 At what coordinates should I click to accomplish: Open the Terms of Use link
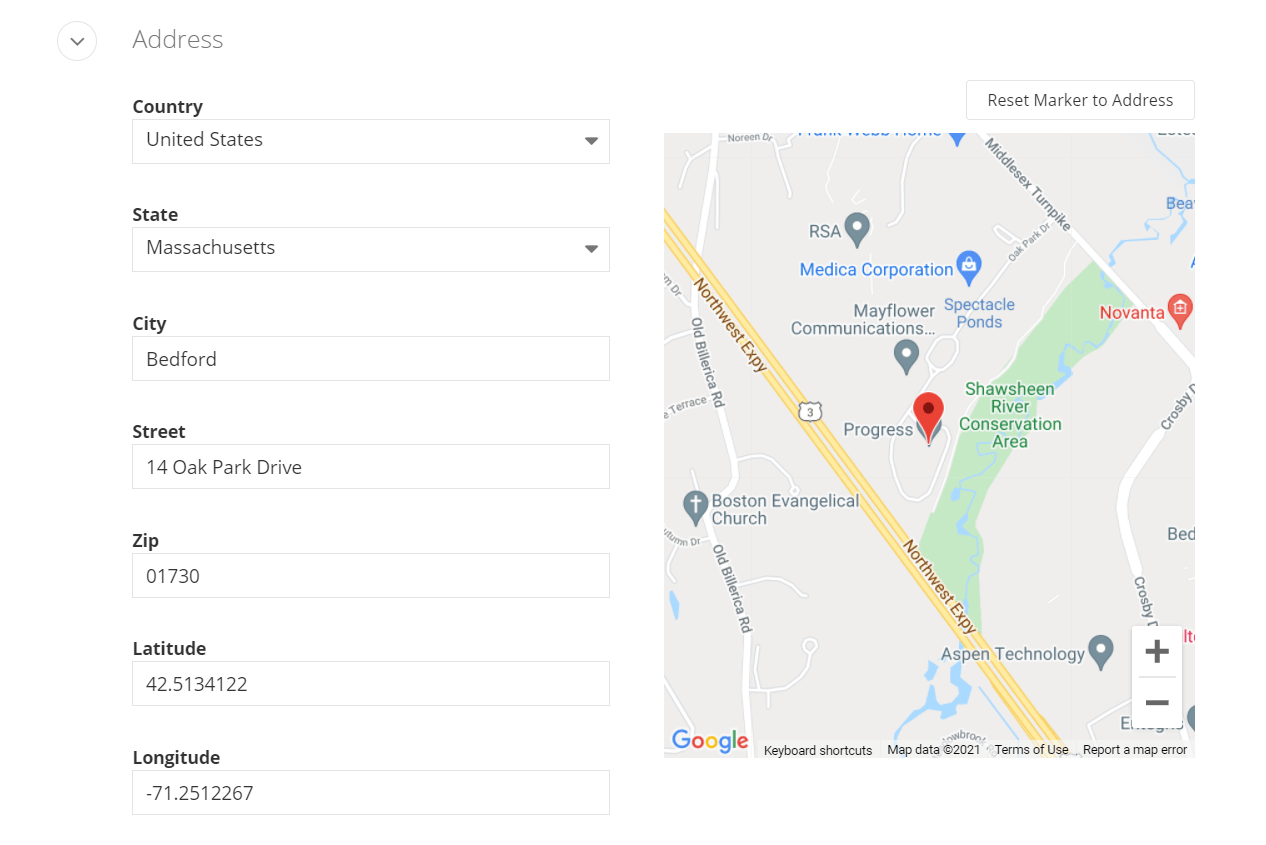point(1031,750)
